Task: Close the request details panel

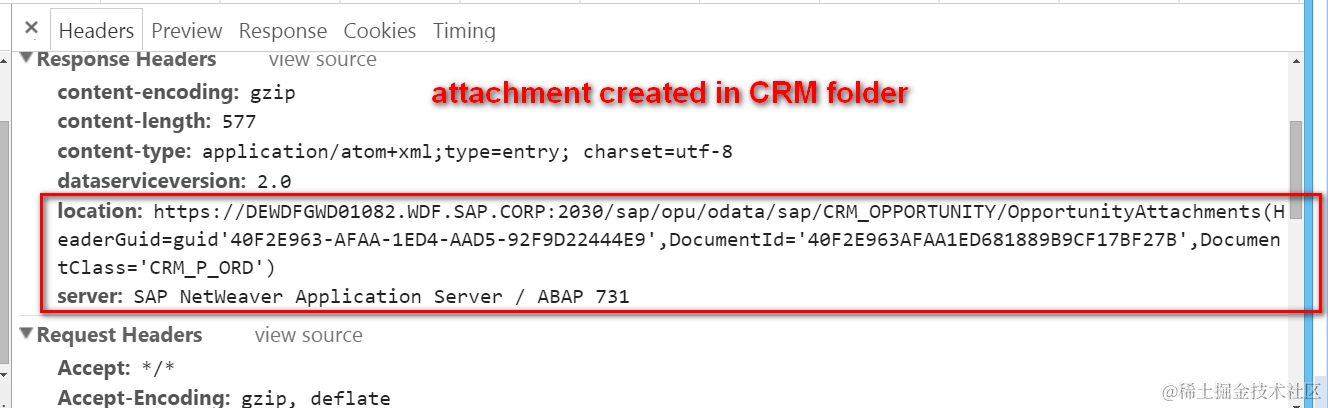Action: click(31, 29)
